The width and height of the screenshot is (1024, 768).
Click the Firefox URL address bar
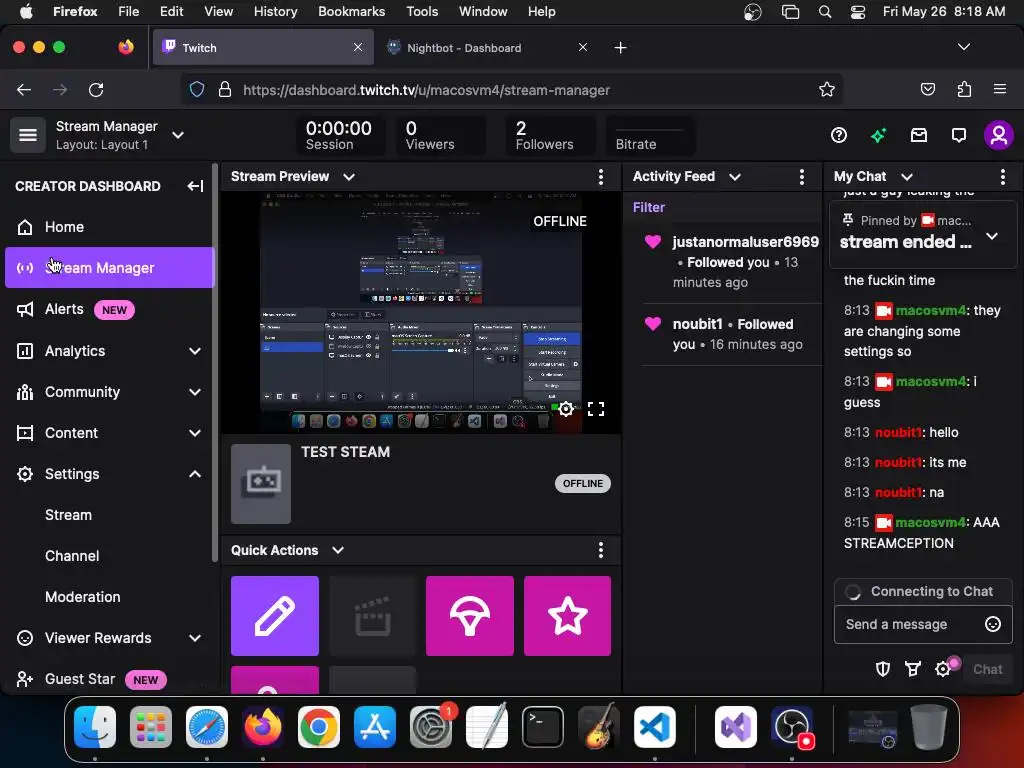click(x=511, y=89)
